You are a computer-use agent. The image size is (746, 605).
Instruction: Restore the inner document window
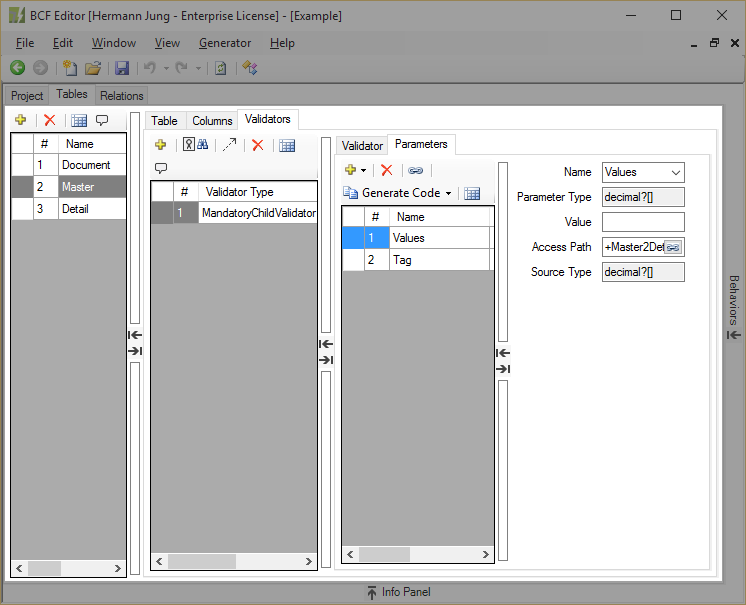tap(714, 43)
